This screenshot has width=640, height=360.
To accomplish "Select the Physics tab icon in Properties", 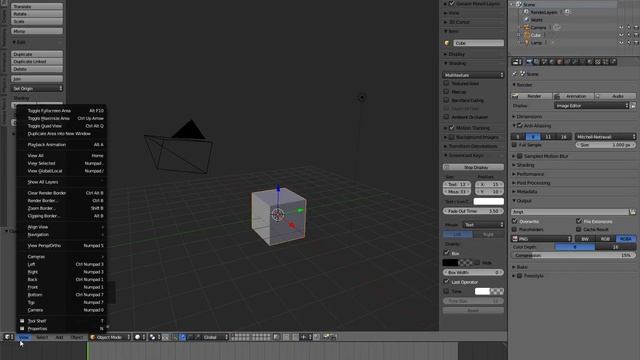I will 613,62.
